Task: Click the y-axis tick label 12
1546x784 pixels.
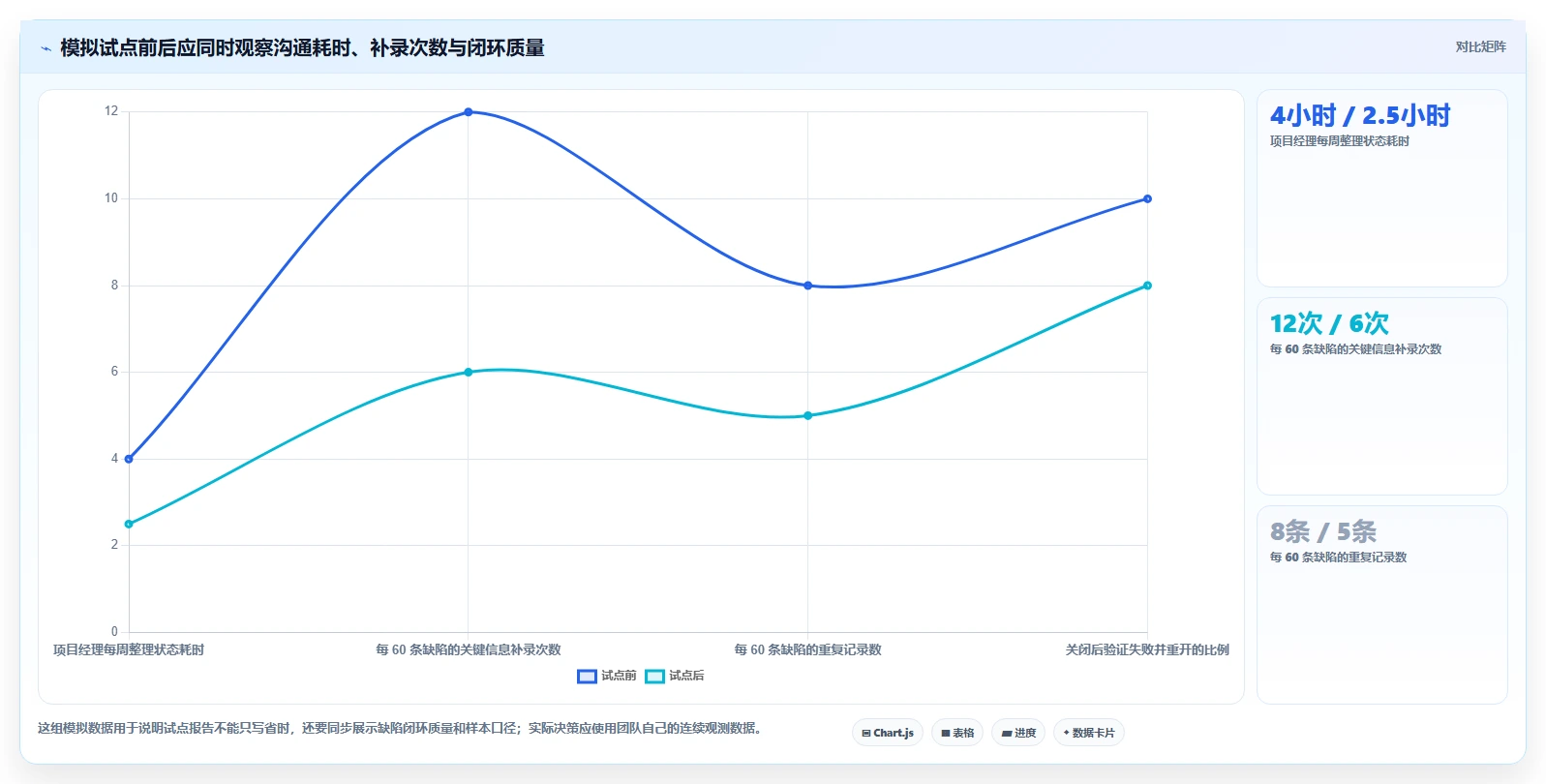Action: [111, 111]
